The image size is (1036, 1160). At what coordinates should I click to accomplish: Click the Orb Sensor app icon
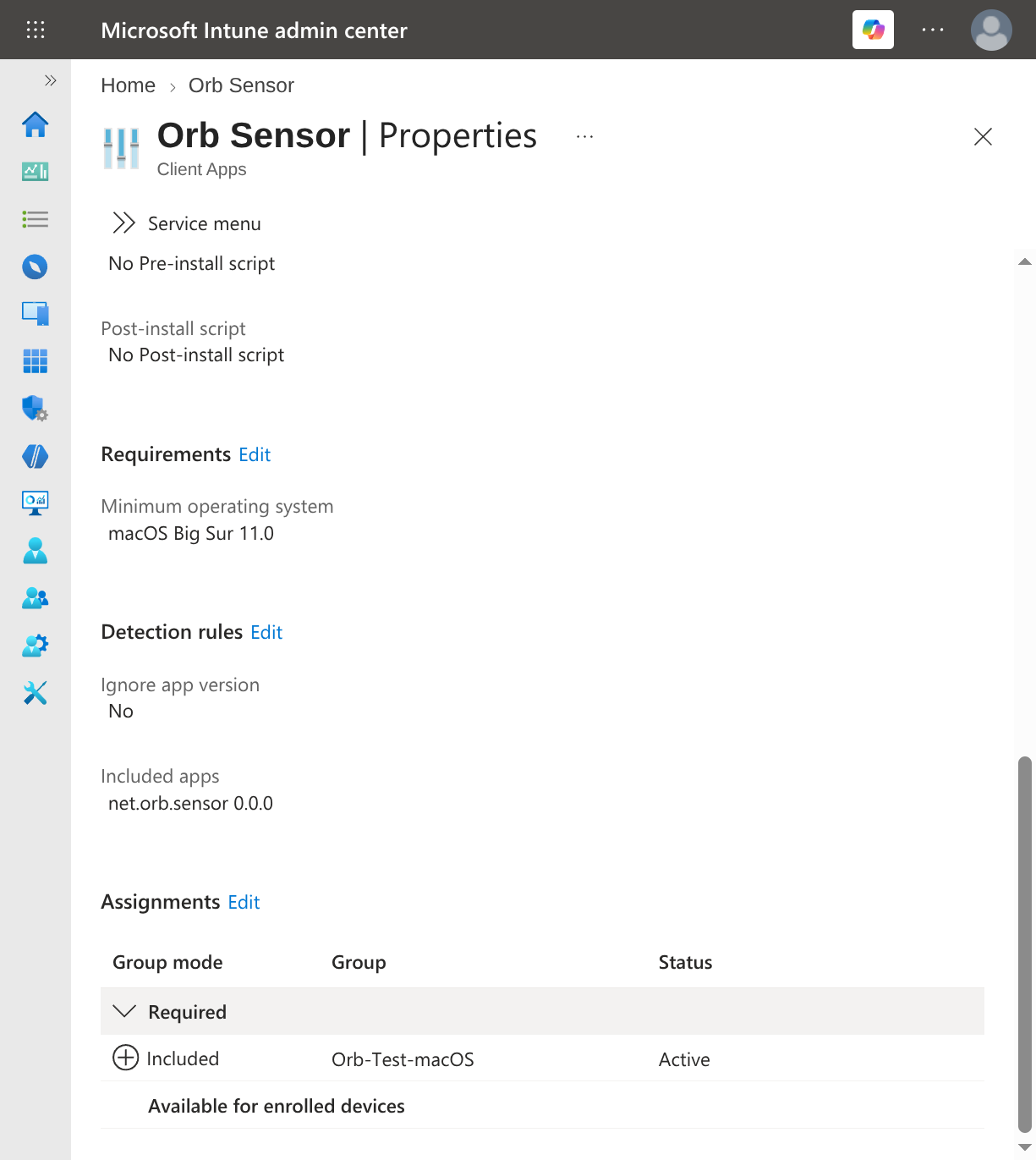pyautogui.click(x=122, y=148)
